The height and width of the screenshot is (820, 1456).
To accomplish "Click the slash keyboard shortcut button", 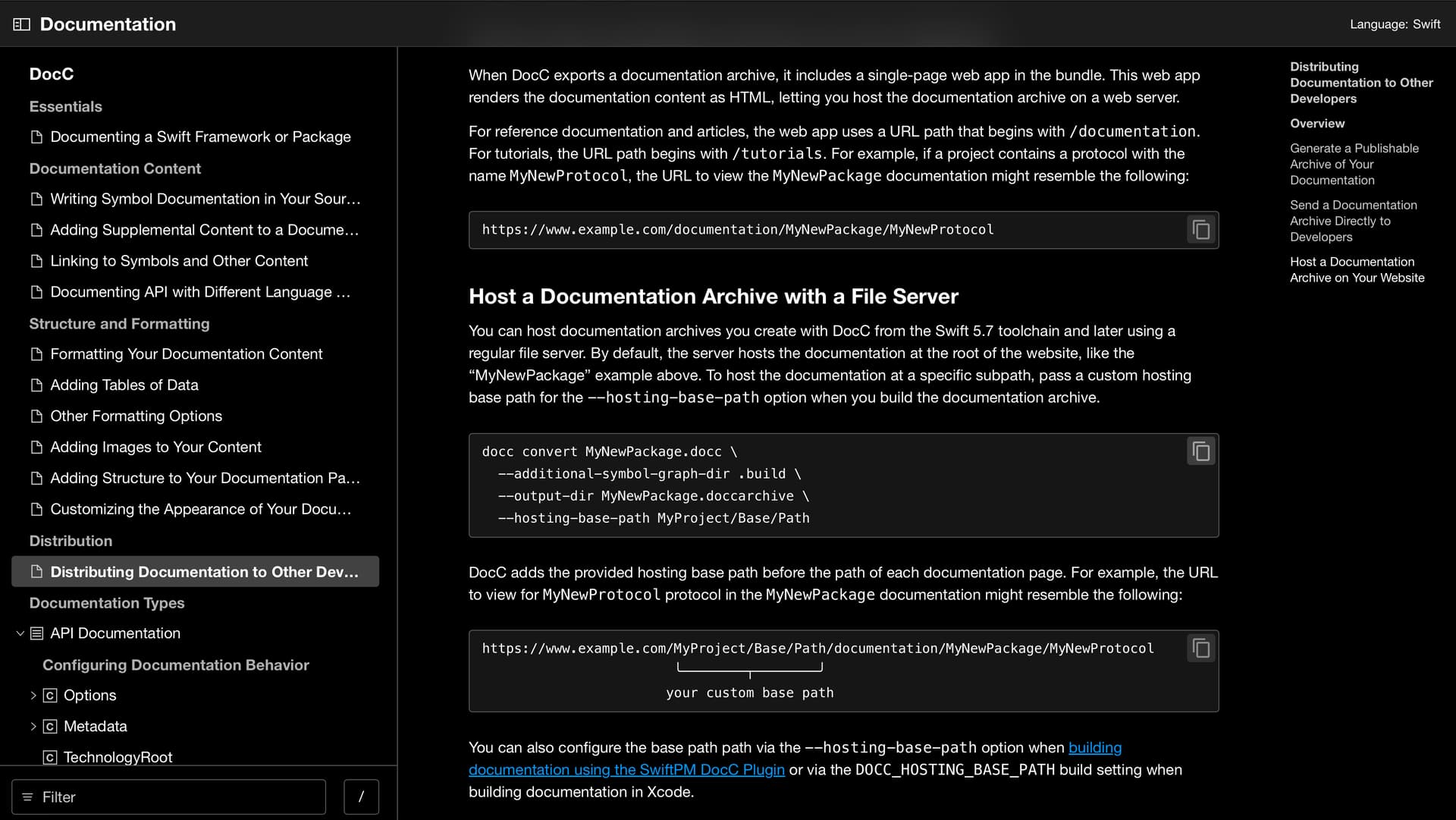I will (361, 796).
